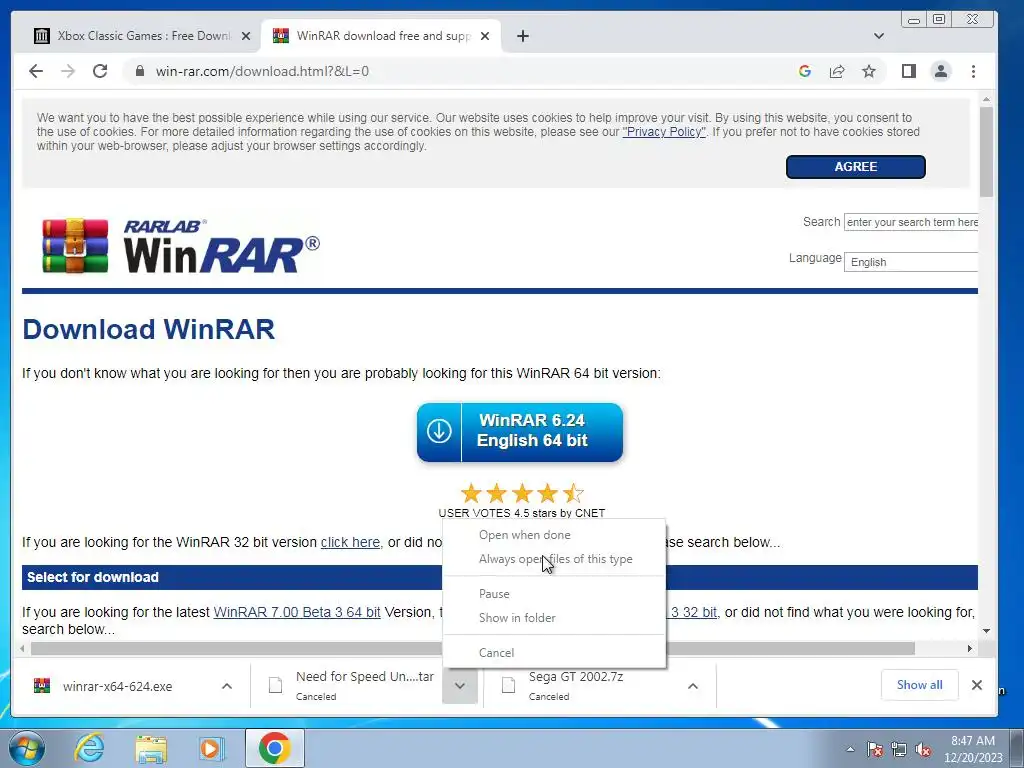Open the Chrome three-dot menu

pyautogui.click(x=973, y=71)
